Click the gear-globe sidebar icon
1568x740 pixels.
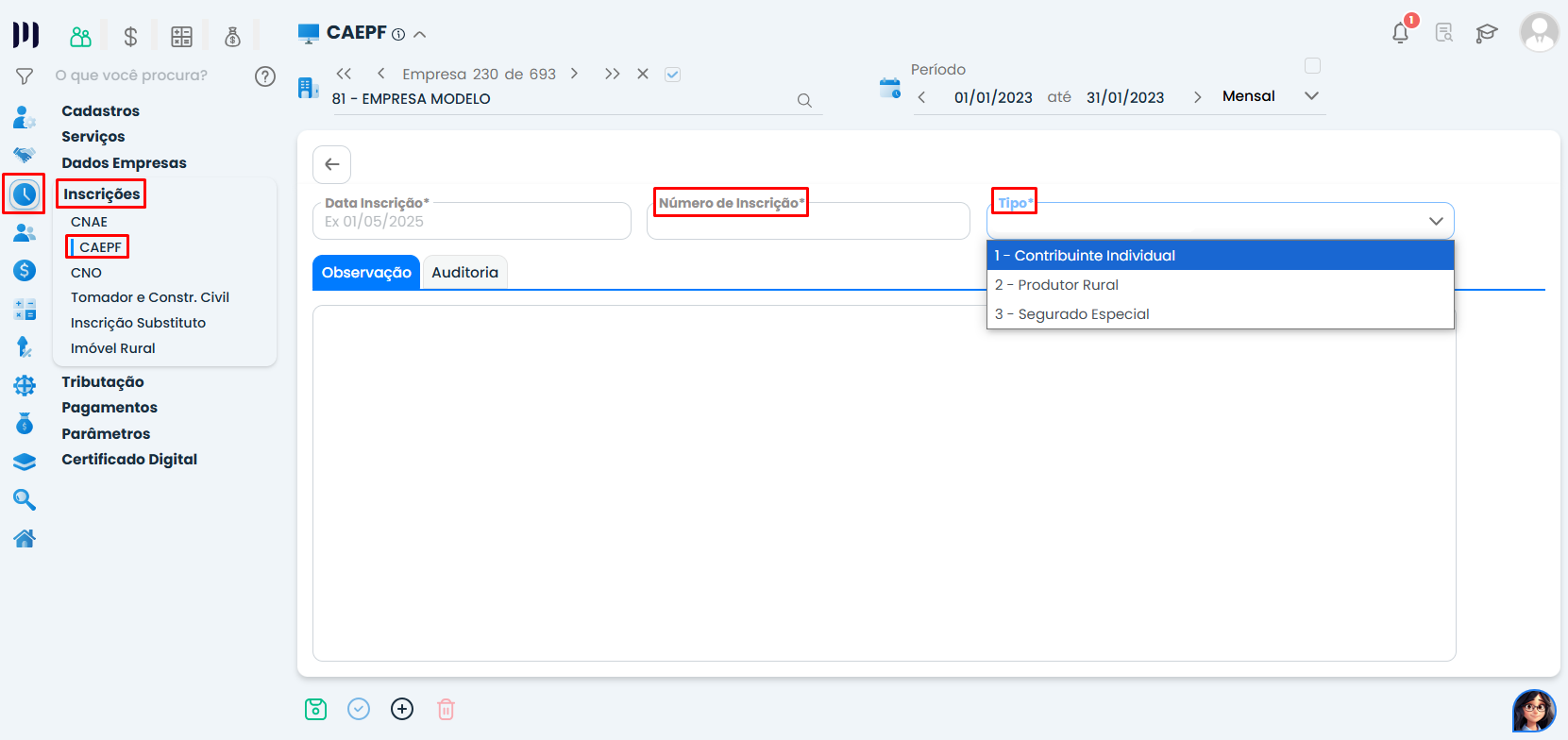tap(25, 385)
